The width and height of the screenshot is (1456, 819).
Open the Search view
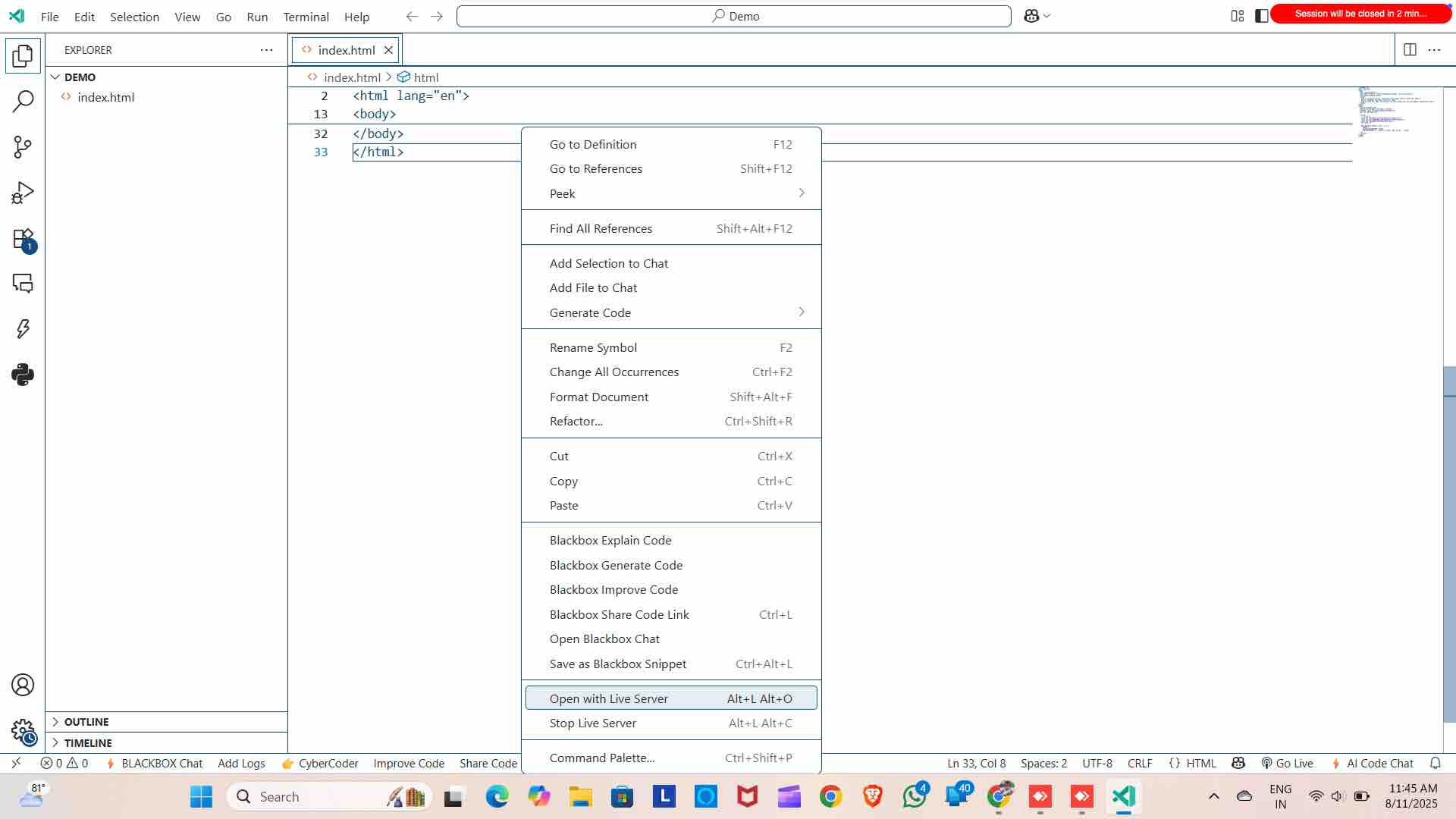[x=23, y=100]
